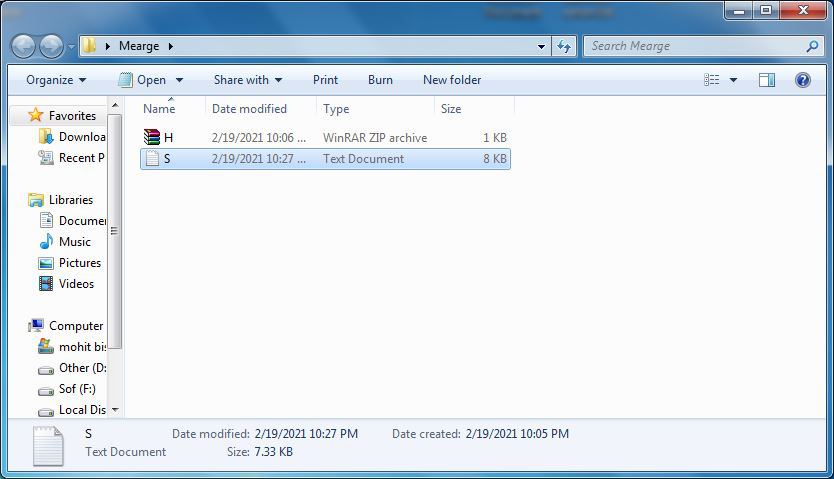Click Print in the toolbar
834x479 pixels.
(326, 80)
